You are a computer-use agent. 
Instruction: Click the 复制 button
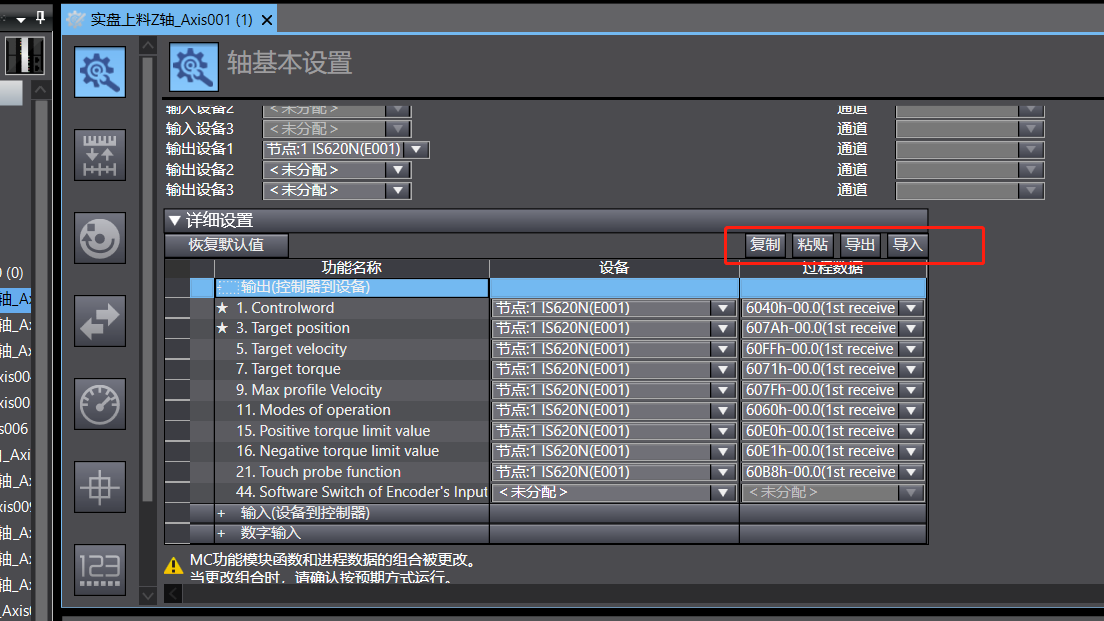(x=765, y=245)
